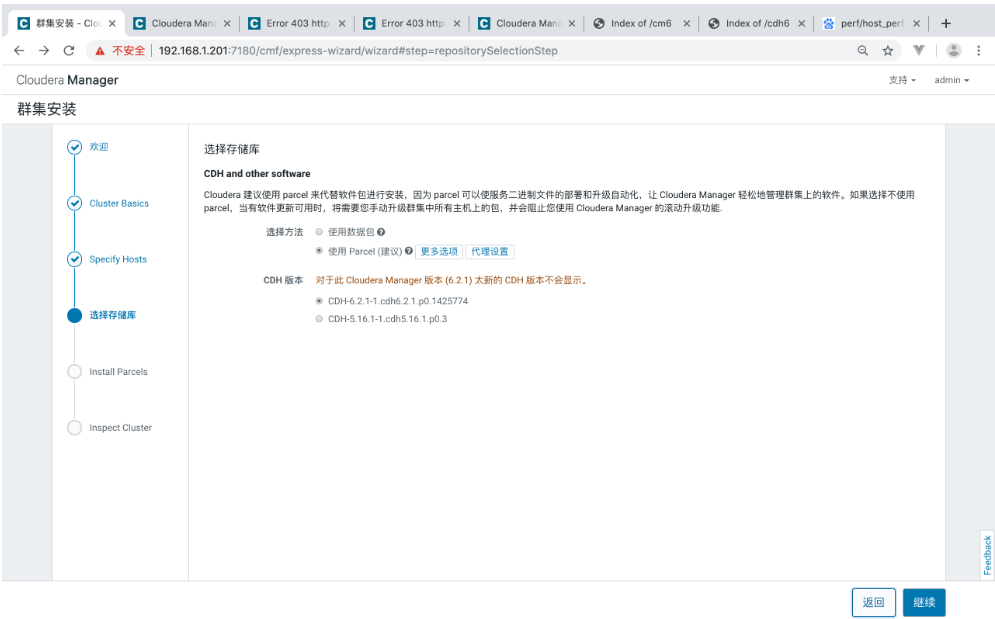The width and height of the screenshot is (995, 619).
Task: Go to the 欢迎 wizard step link
Action: click(99, 147)
